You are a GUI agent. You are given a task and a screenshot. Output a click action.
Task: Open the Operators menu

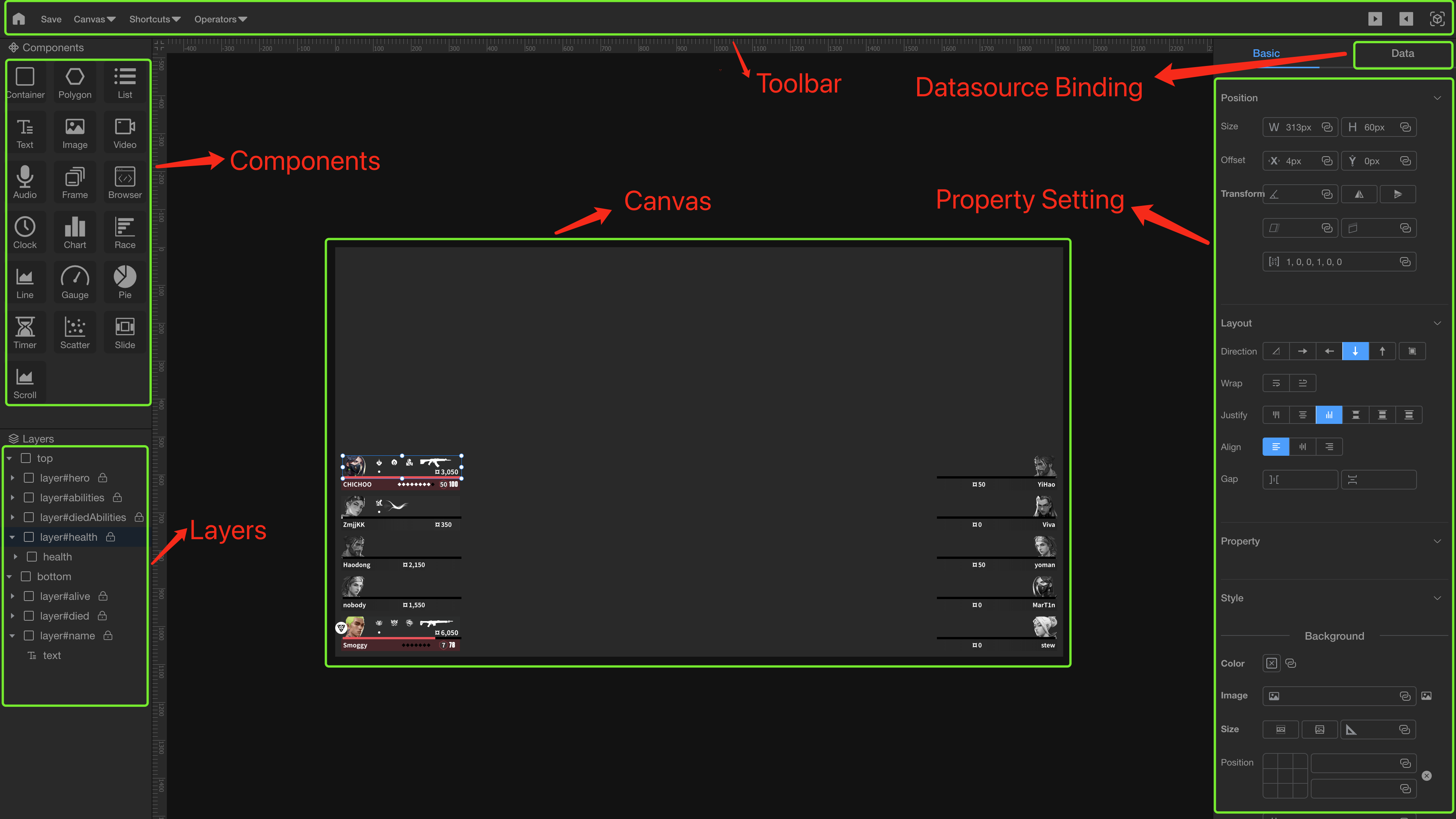[220, 19]
